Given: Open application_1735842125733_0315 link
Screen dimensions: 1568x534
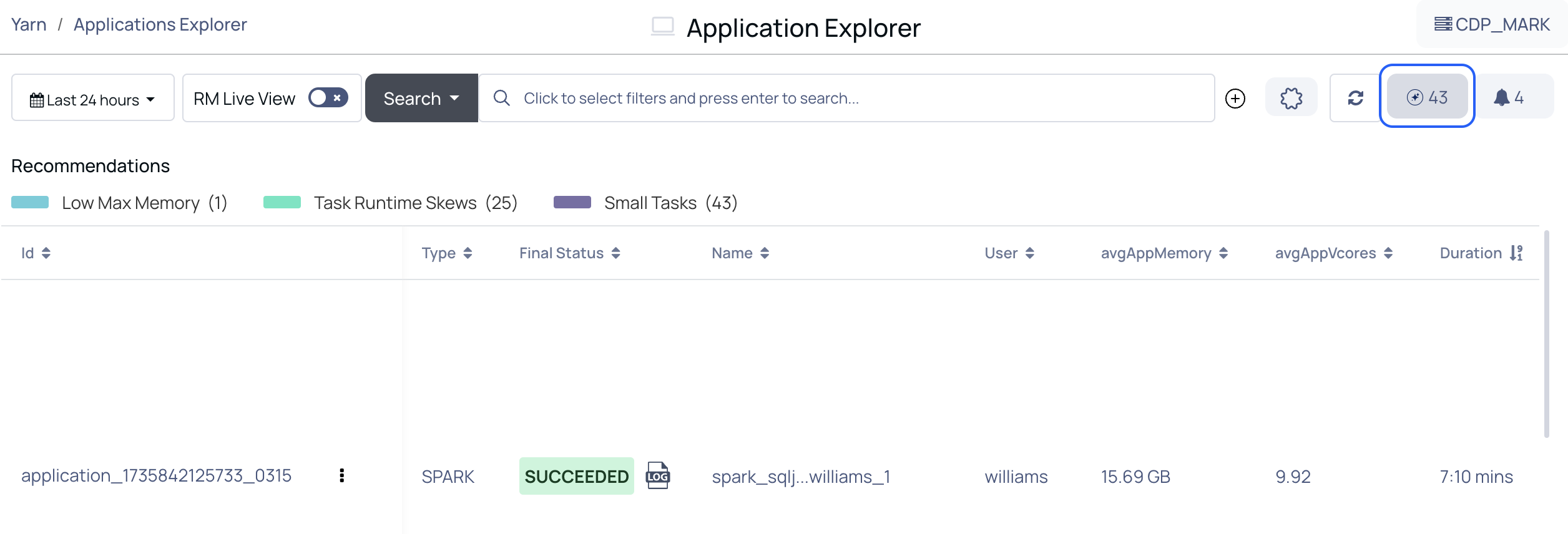Looking at the screenshot, I should (x=156, y=475).
